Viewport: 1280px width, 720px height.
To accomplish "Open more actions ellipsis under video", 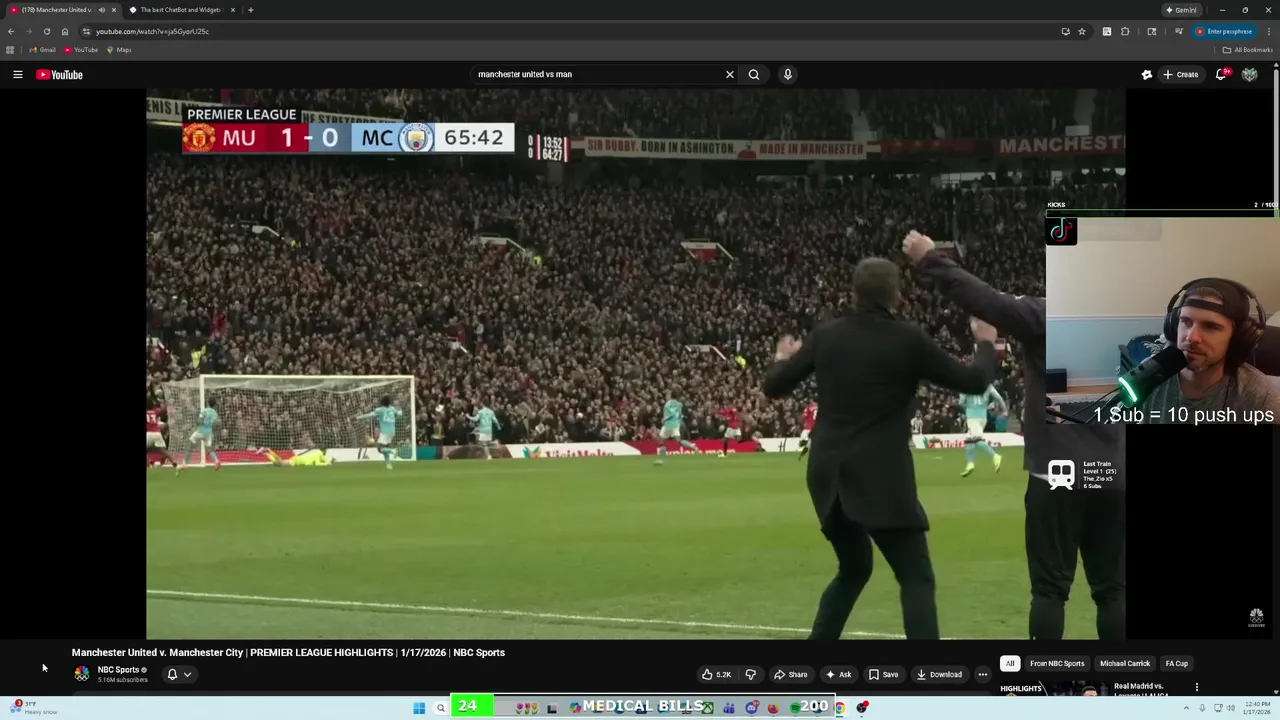I will pyautogui.click(x=982, y=674).
